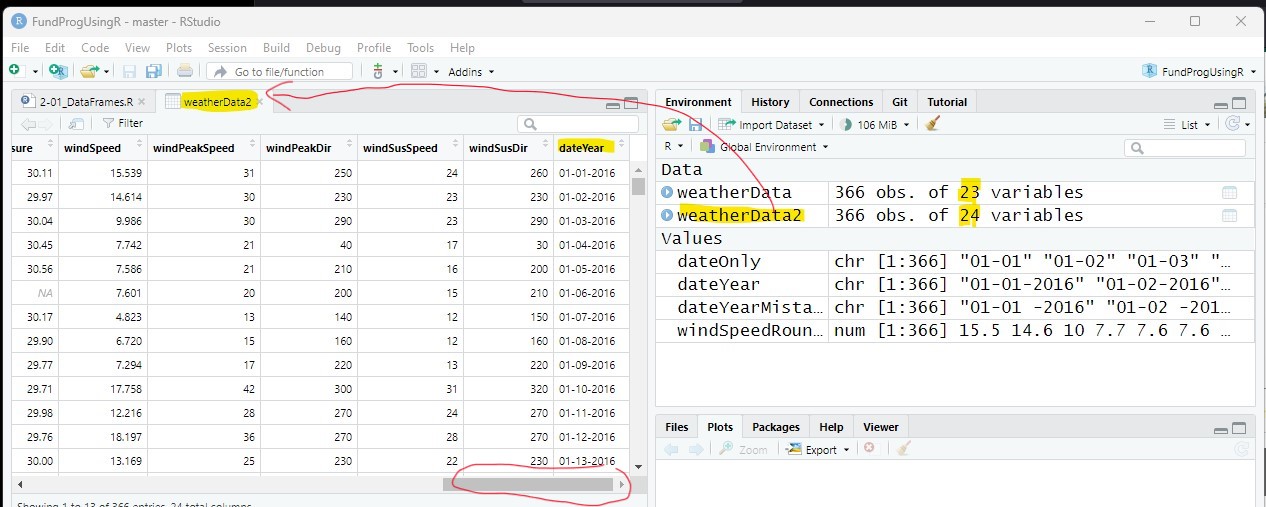Click the data viewer horizontal scrollbar thumb
This screenshot has width=1266, height=507.
pos(527,484)
